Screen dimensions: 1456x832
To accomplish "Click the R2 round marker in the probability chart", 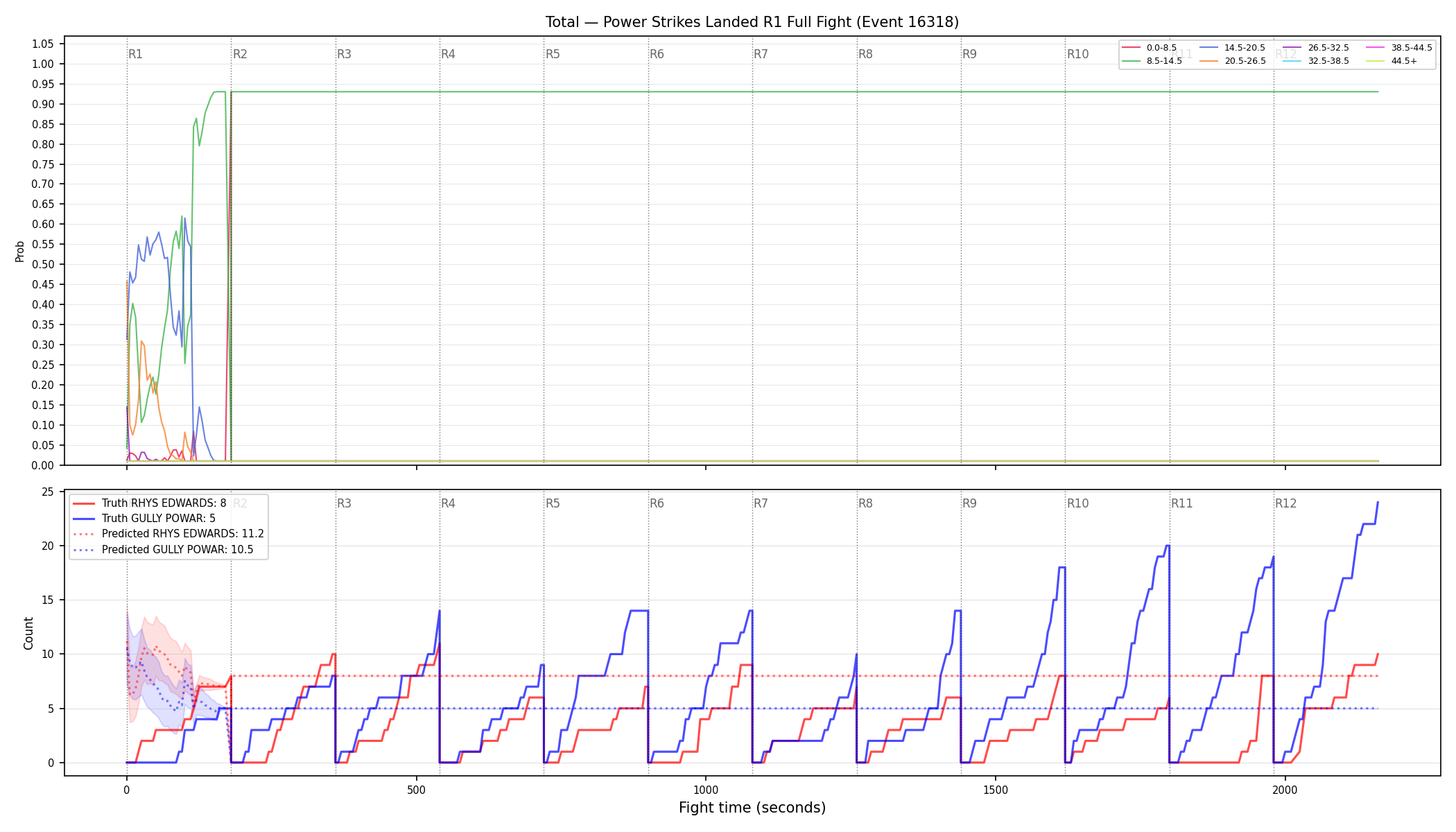I will point(240,54).
